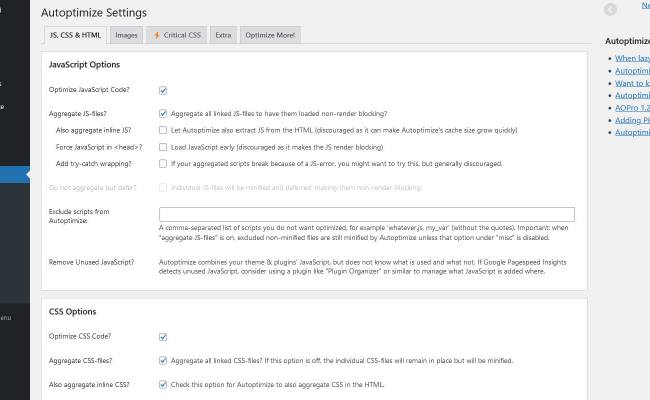The image size is (650, 400).
Task: Open the 'Adding Pl' sidebar link
Action: (632, 120)
